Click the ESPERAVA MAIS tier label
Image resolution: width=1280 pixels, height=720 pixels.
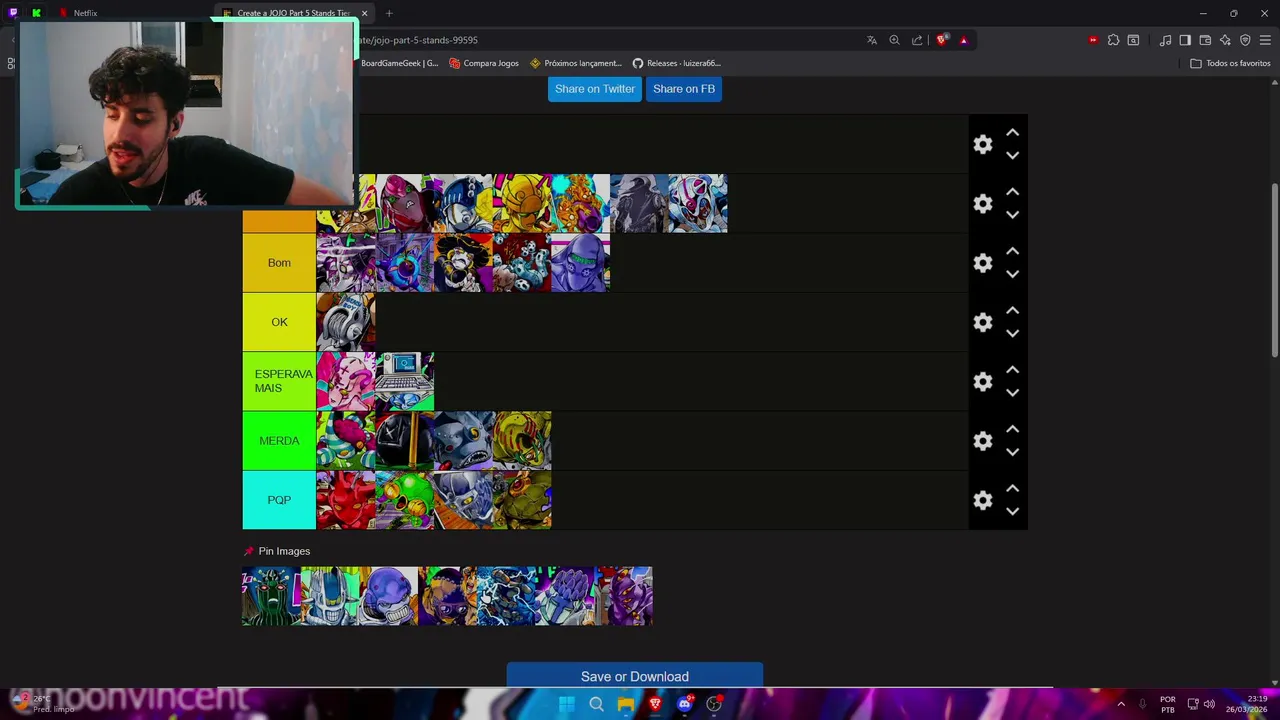[279, 381]
